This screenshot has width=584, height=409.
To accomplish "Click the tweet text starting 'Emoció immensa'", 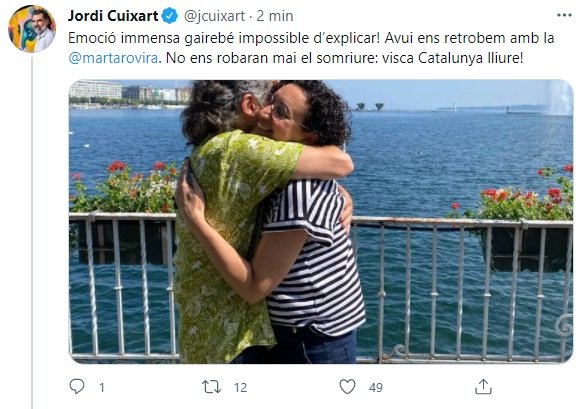I will coord(311,48).
